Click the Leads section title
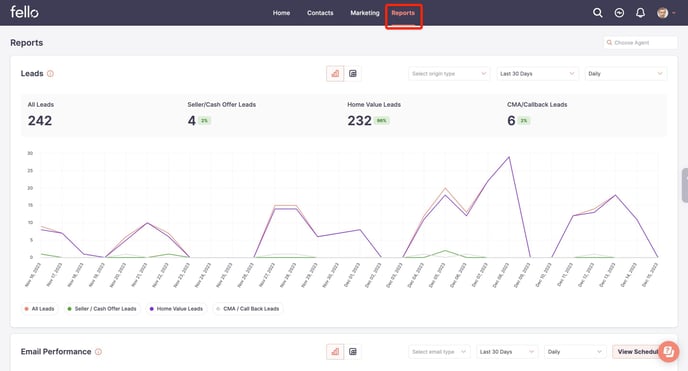This screenshot has height=371, width=688. point(32,73)
